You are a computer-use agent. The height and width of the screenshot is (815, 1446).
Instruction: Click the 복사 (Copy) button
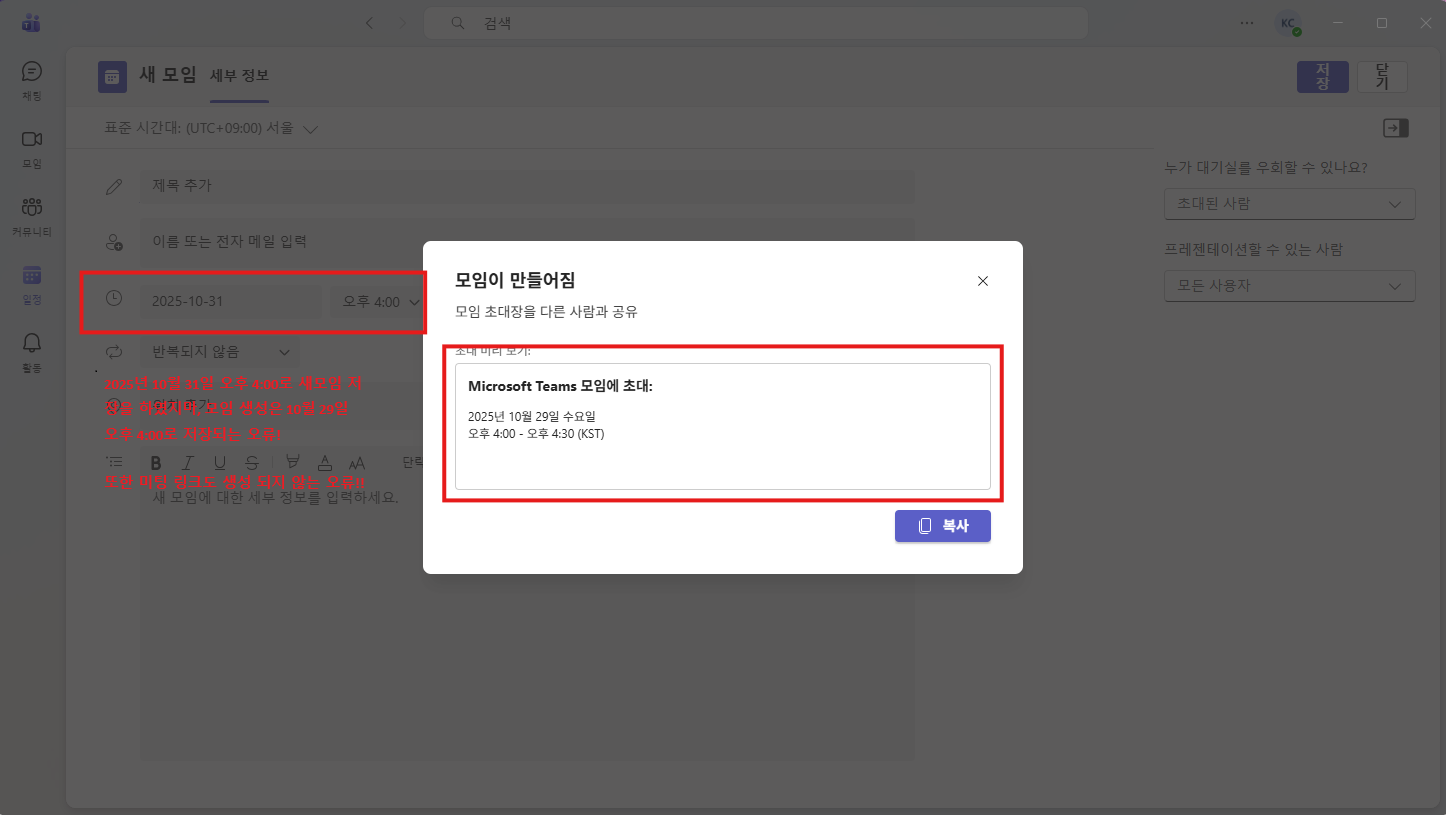tap(943, 526)
